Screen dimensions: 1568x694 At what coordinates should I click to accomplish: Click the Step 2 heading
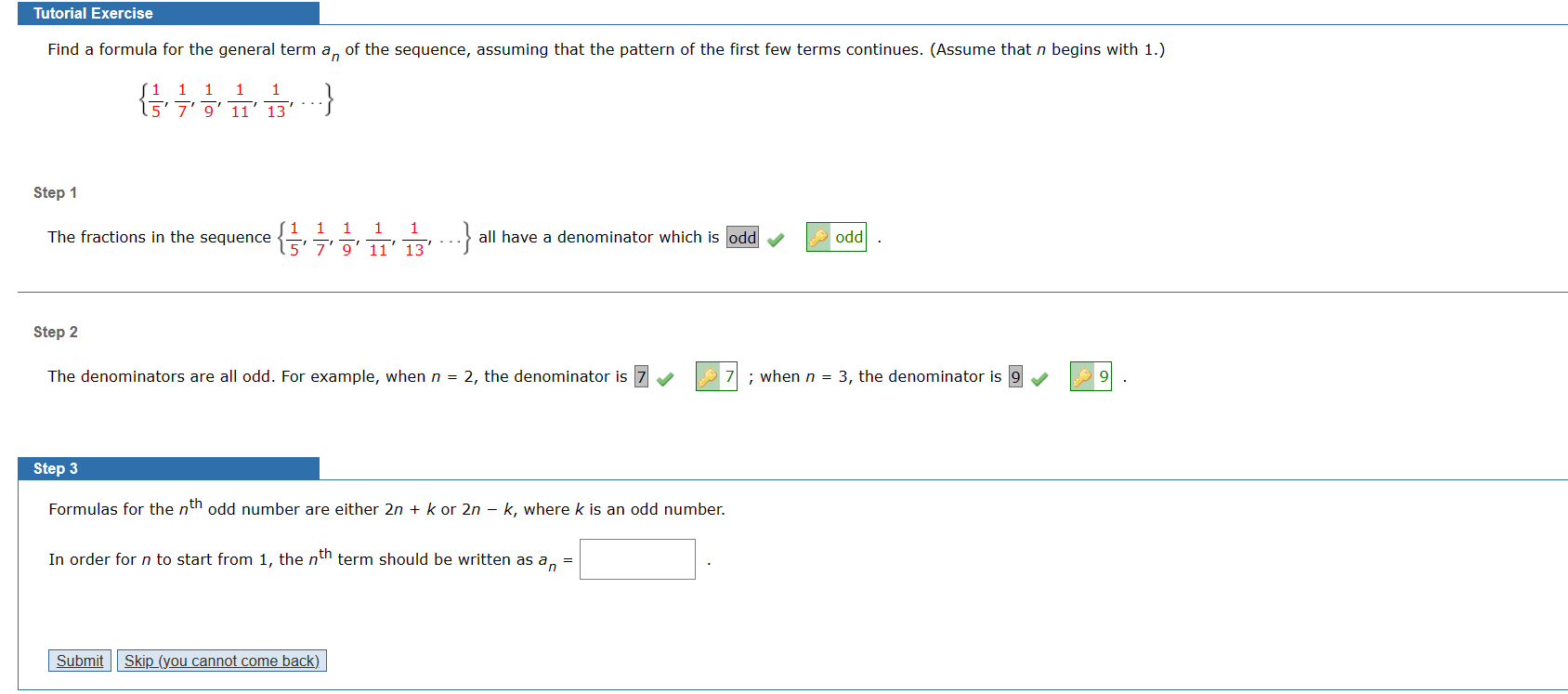point(54,332)
